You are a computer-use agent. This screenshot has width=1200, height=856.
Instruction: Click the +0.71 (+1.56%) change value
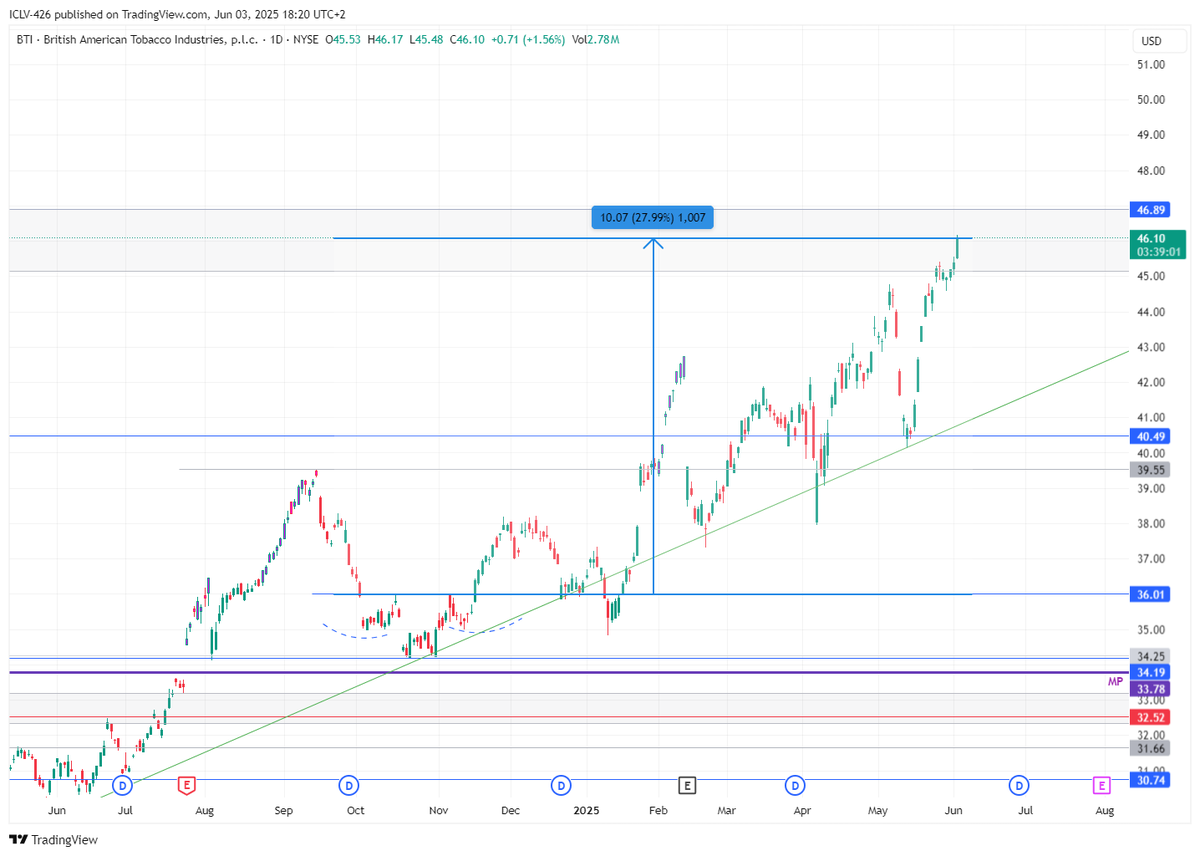pos(527,40)
